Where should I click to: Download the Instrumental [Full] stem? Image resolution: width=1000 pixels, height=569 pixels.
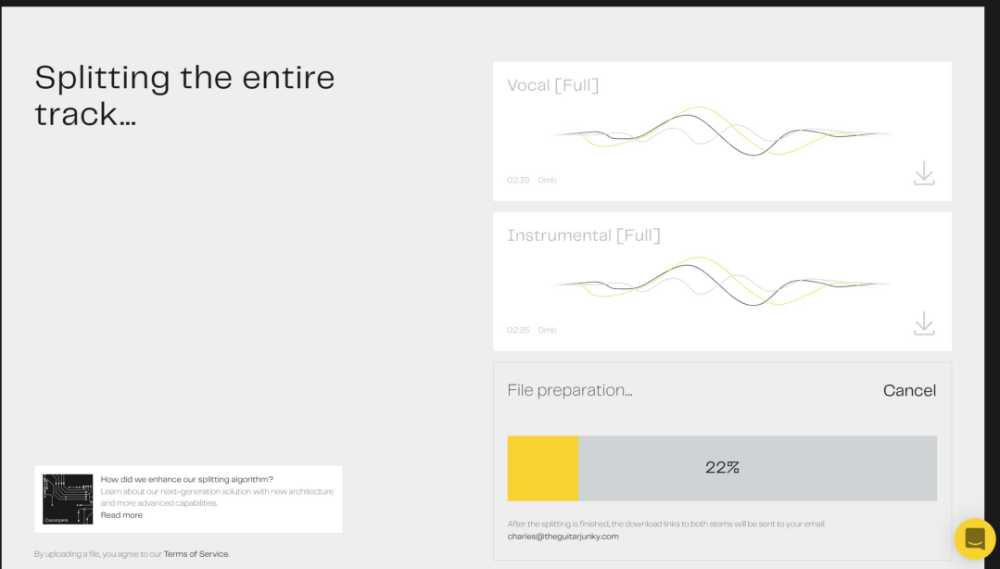(x=924, y=324)
